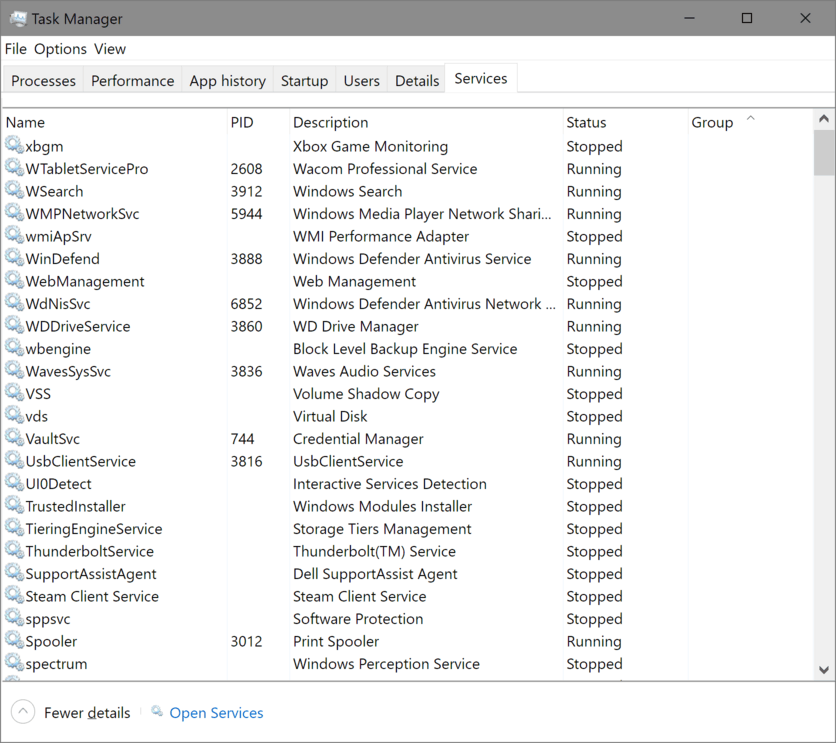Click the Task Manager title bar icon
836x743 pixels.
click(18, 19)
